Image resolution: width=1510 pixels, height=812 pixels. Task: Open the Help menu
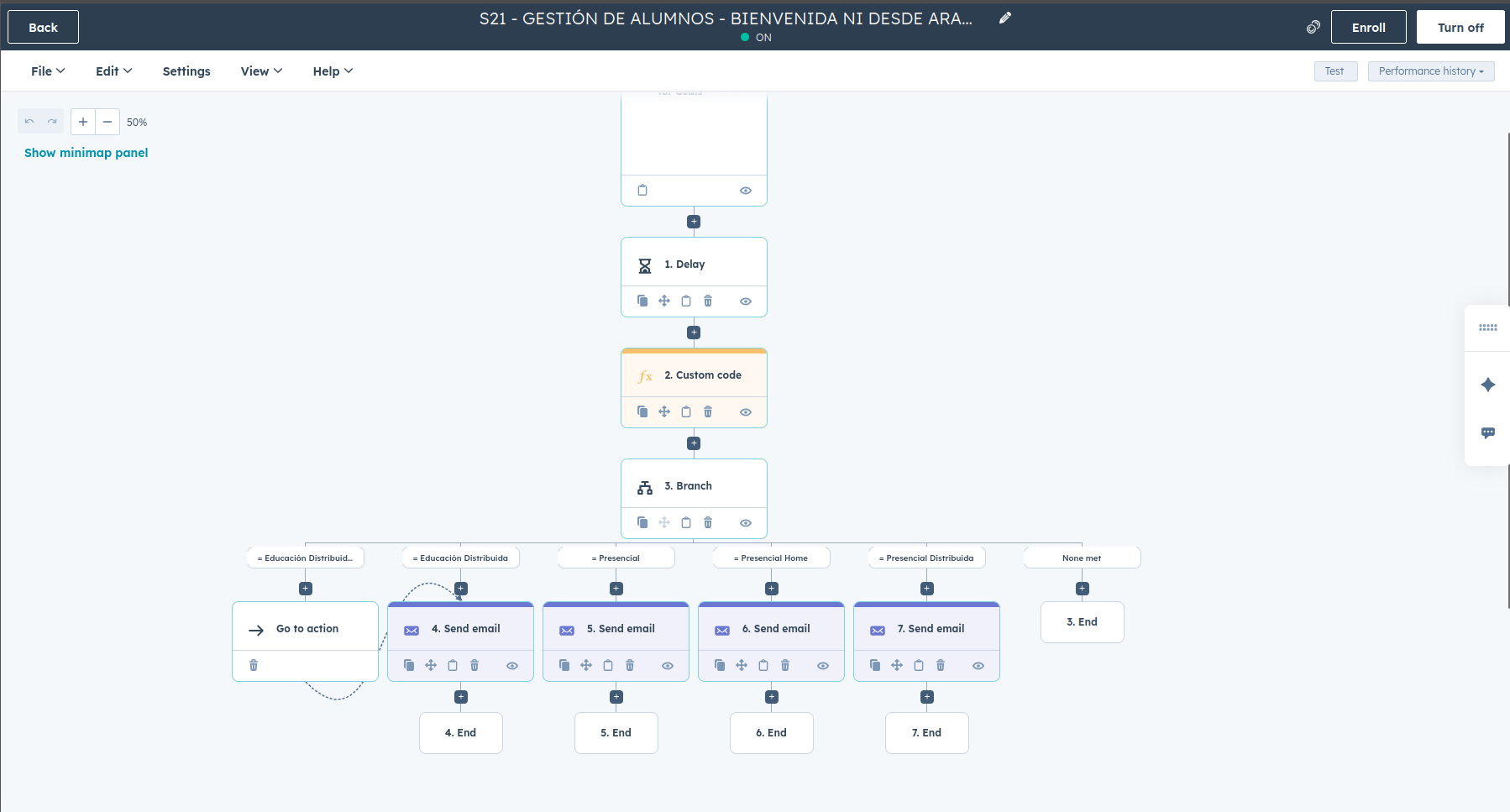click(x=333, y=71)
